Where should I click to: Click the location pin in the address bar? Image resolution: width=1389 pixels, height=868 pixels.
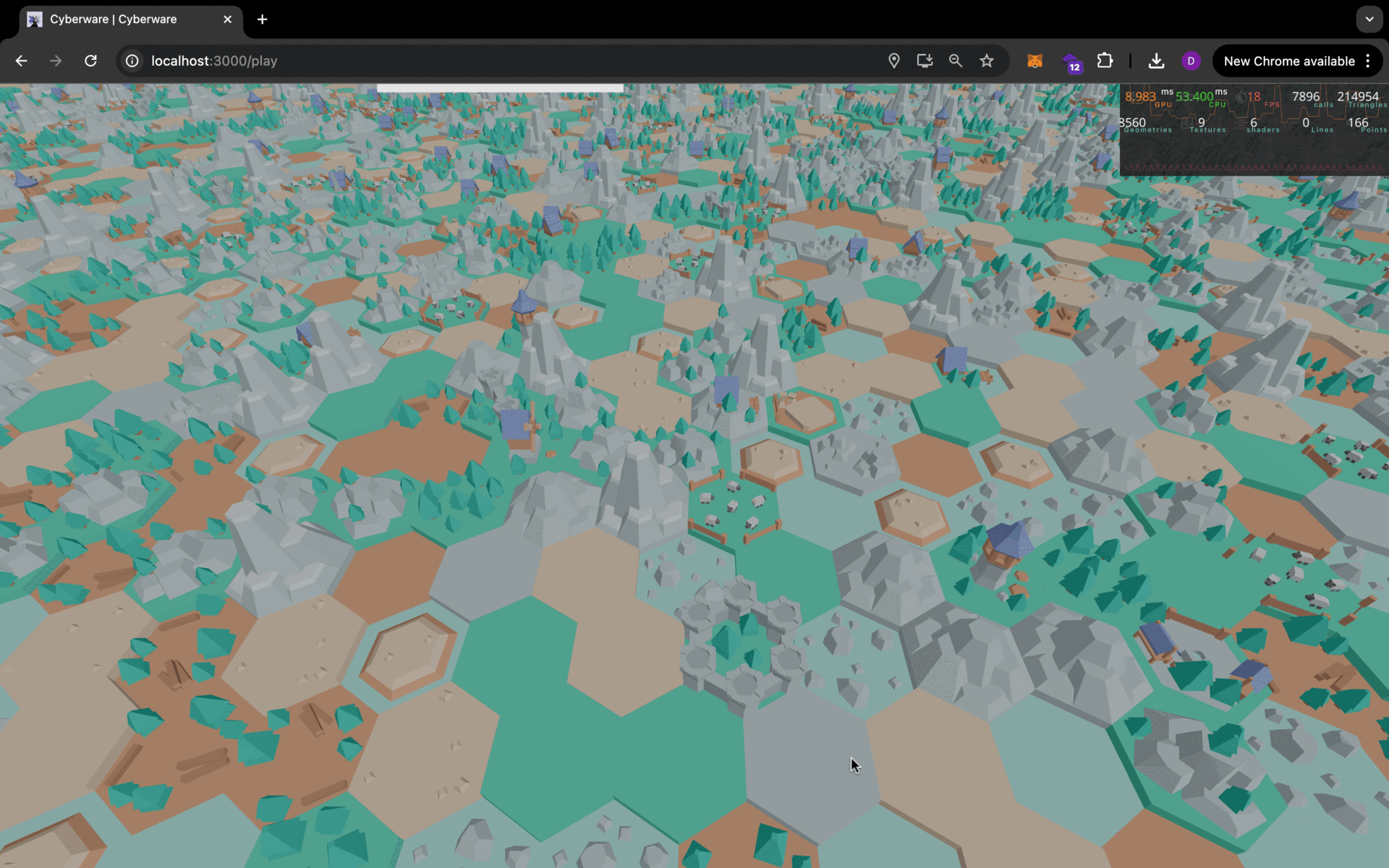click(894, 61)
